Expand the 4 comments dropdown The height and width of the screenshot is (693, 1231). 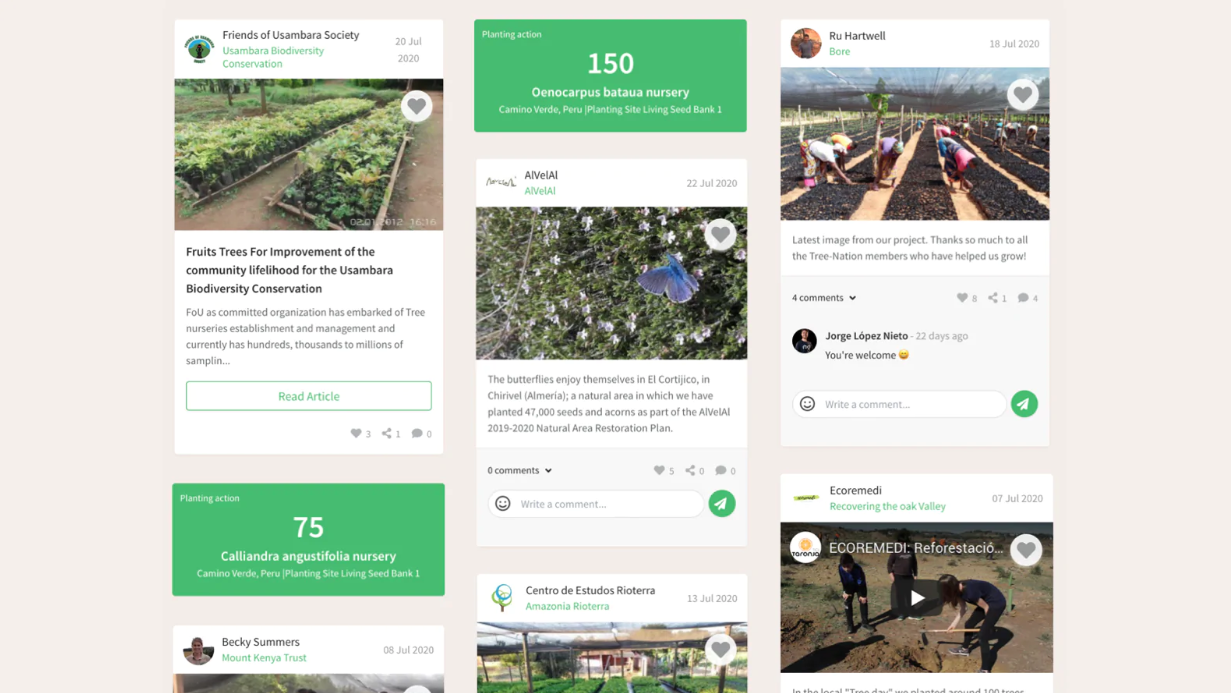tap(824, 298)
